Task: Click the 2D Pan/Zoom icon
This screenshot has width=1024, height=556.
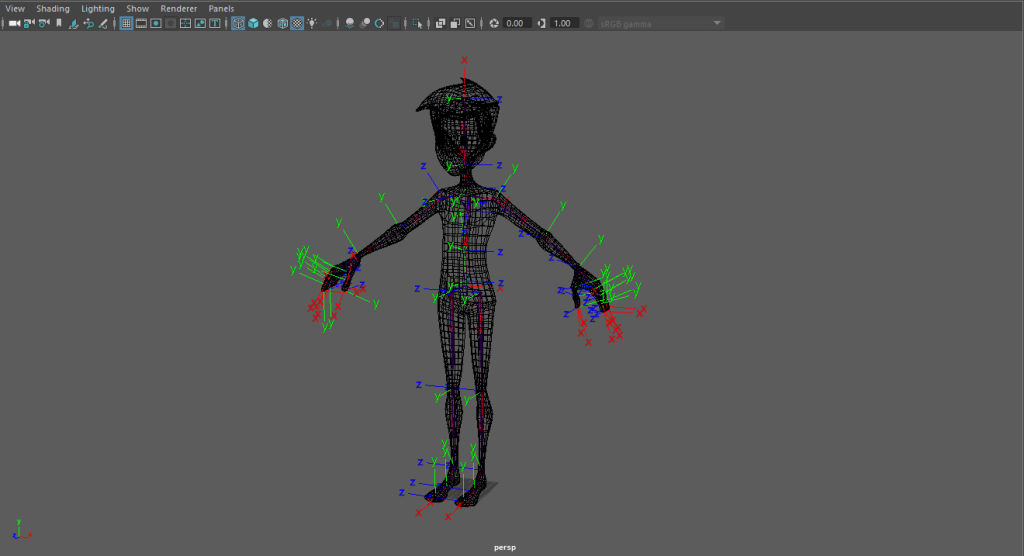Action: tap(89, 23)
